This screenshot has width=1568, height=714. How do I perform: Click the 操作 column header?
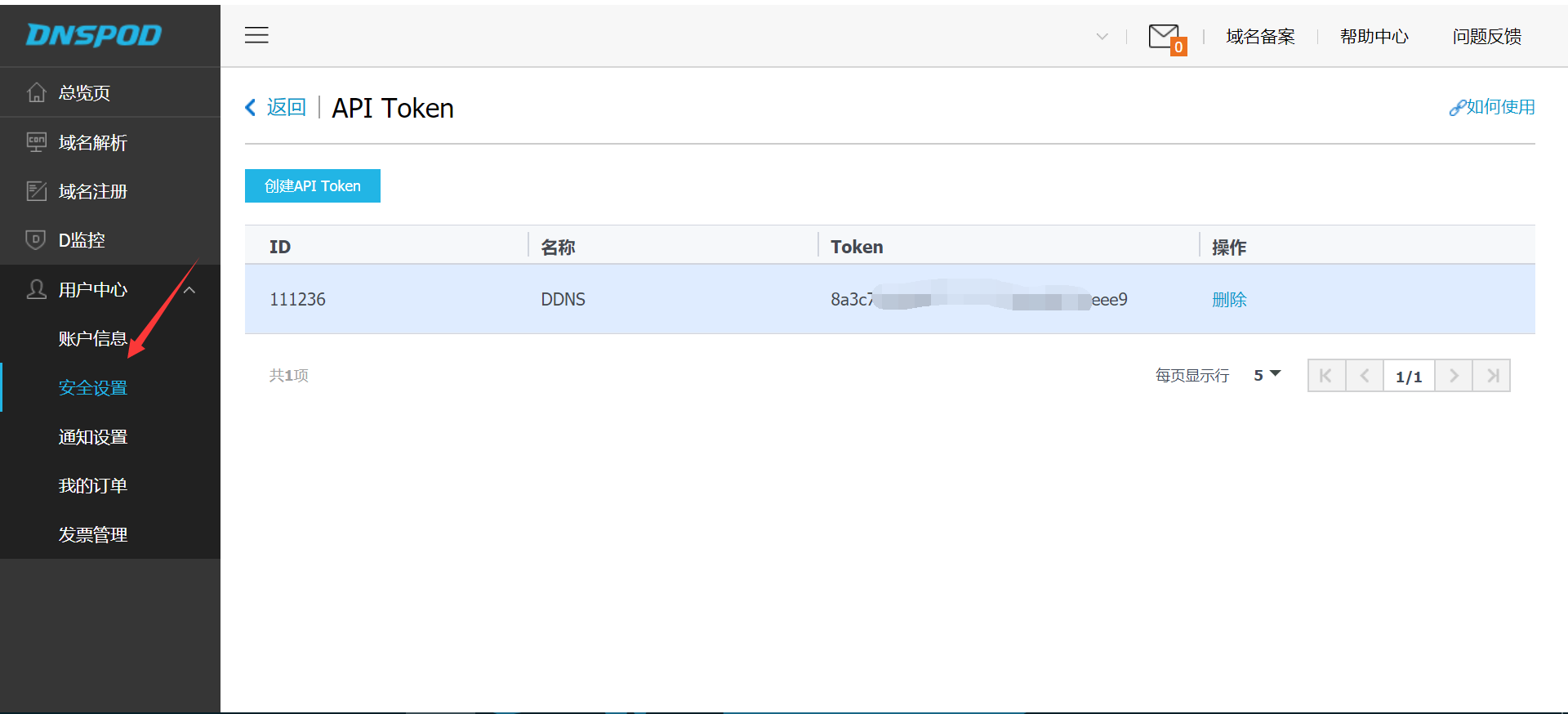1229,247
